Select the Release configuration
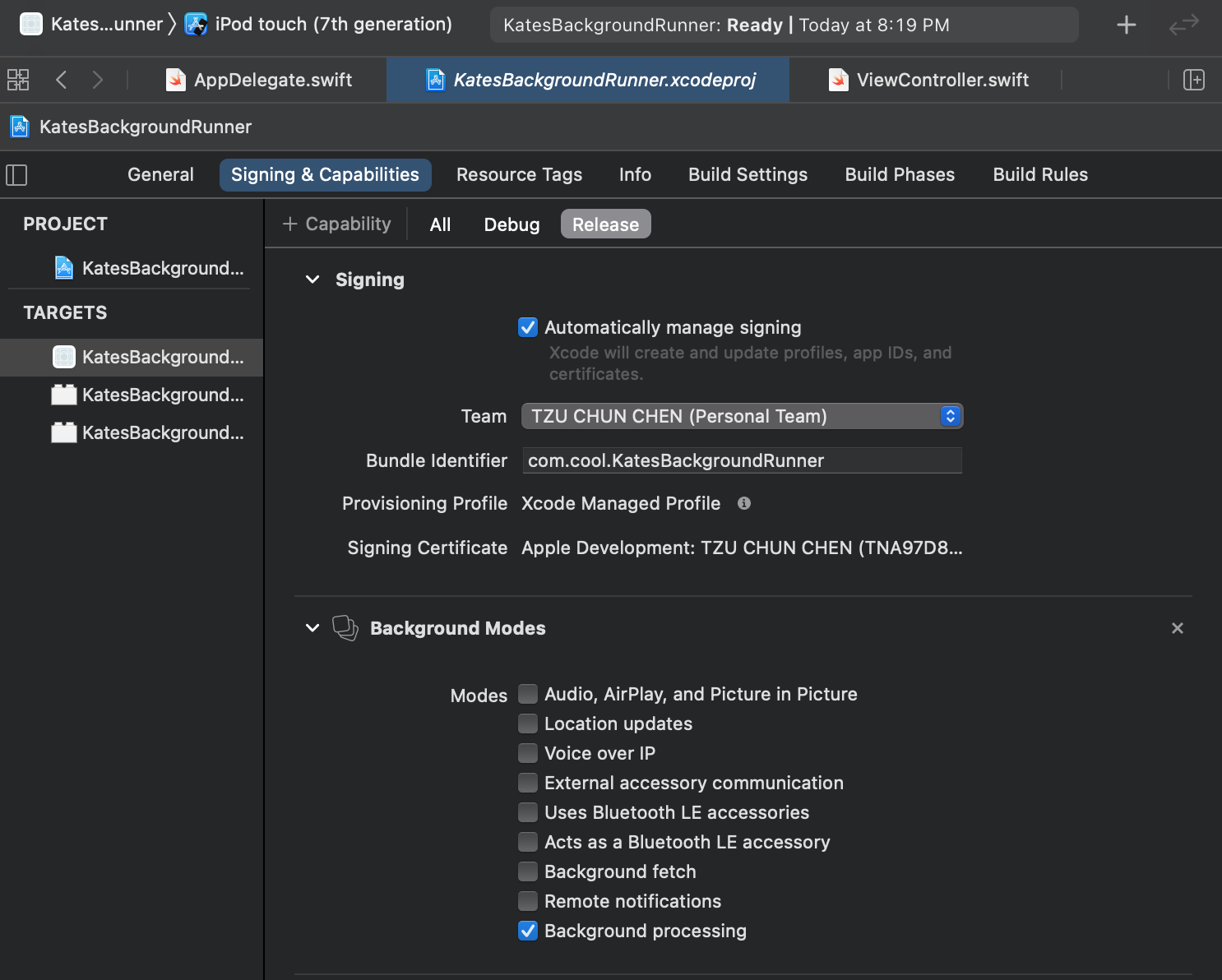The height and width of the screenshot is (980, 1222). pos(605,224)
